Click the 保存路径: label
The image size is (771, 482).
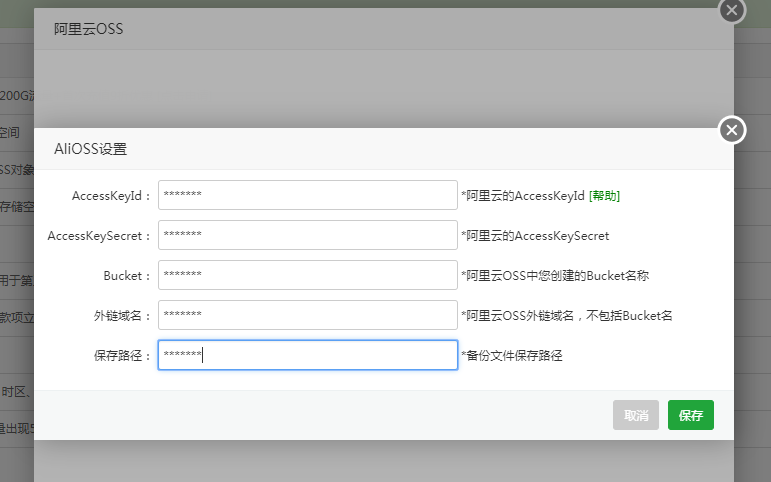click(122, 356)
